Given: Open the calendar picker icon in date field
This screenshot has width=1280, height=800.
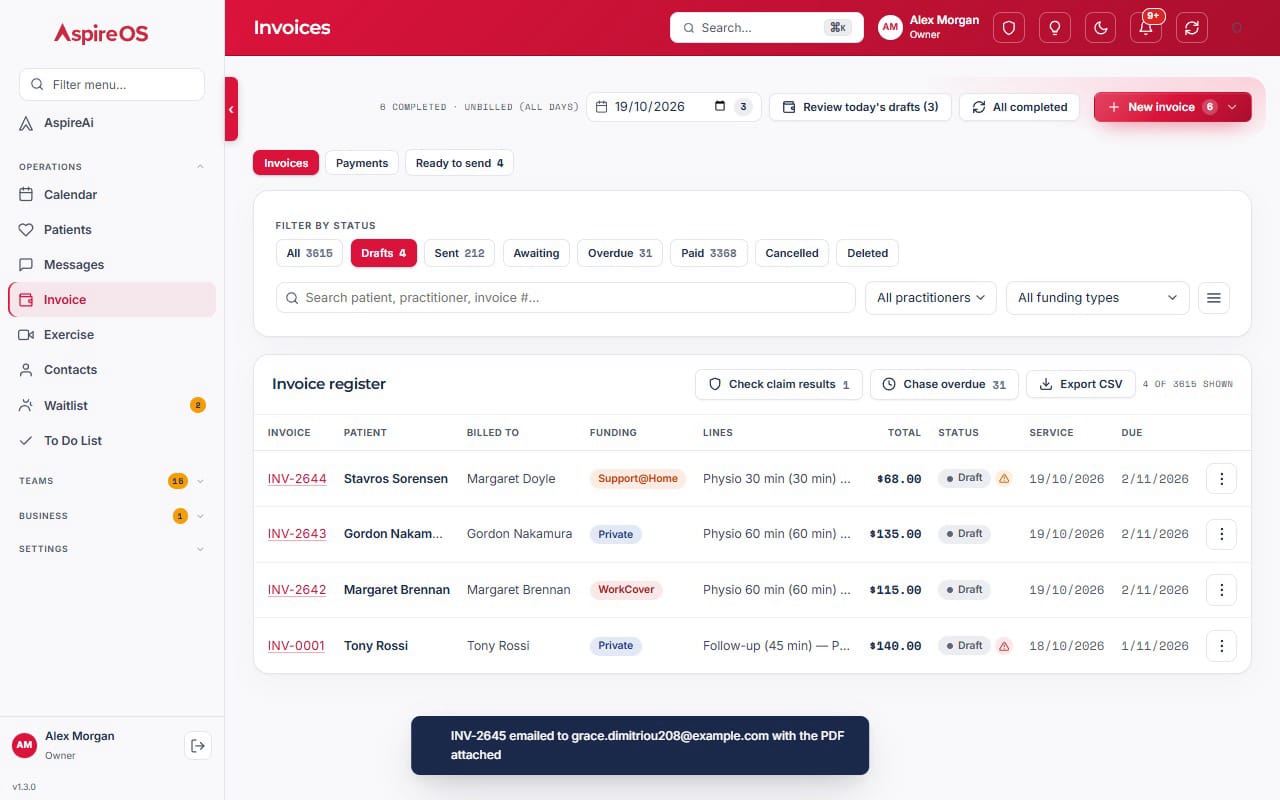Looking at the screenshot, I should [x=721, y=107].
